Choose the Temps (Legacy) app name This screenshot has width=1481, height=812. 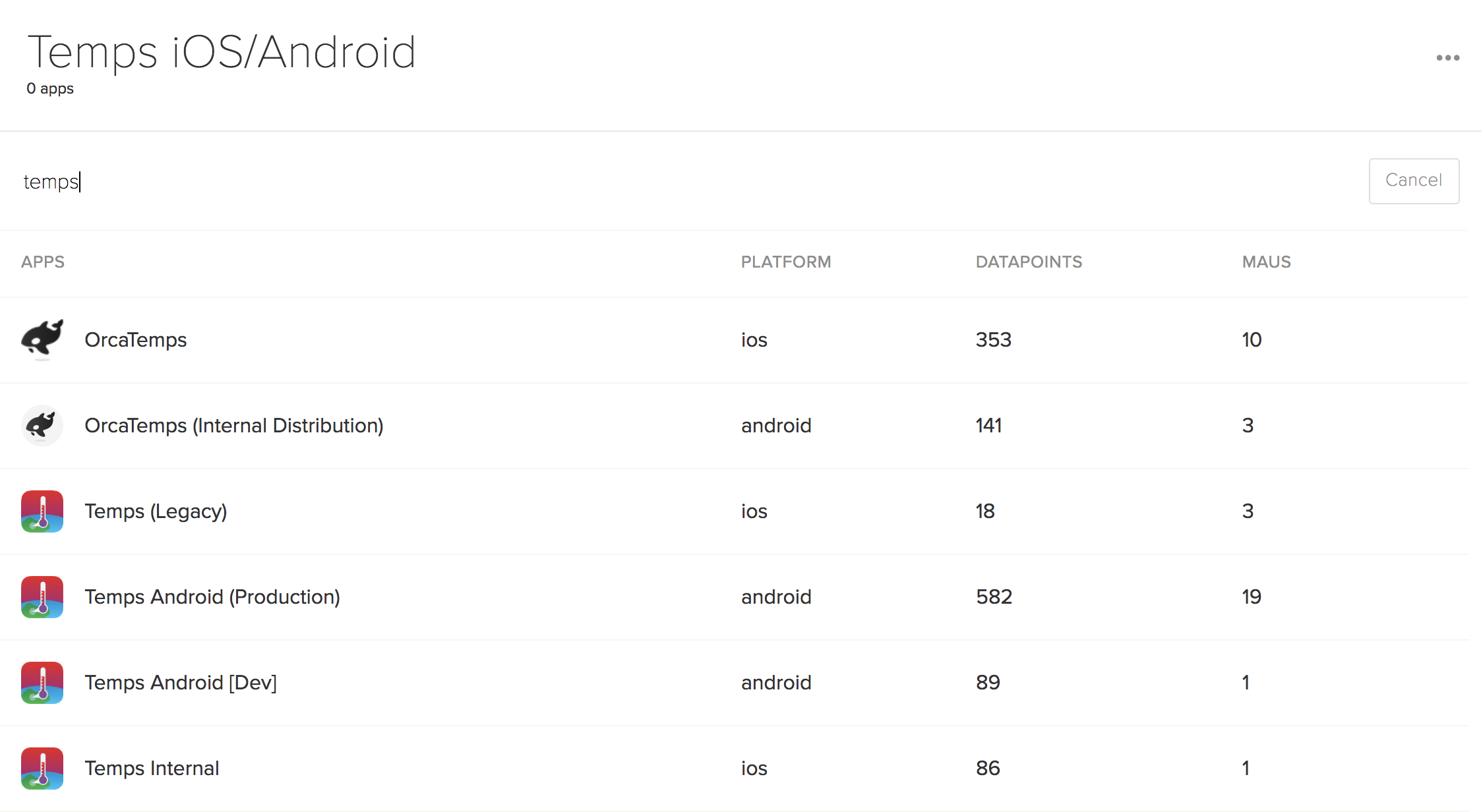pyautogui.click(x=156, y=511)
